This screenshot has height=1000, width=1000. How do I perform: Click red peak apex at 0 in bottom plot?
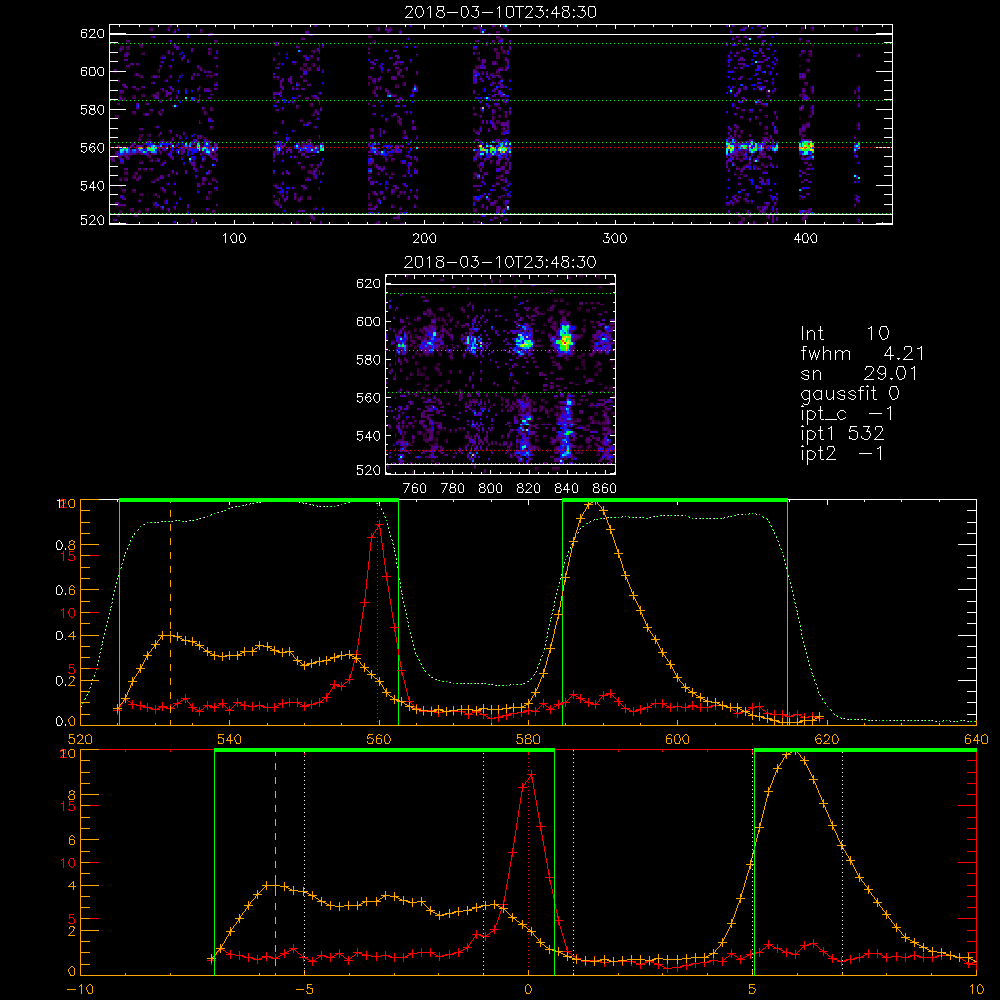531,774
